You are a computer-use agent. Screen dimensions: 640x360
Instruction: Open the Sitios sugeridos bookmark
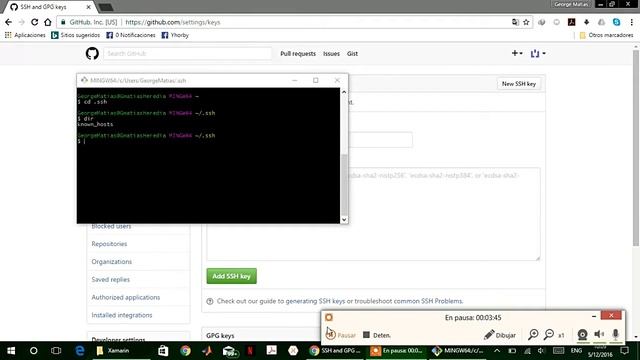click(x=76, y=35)
